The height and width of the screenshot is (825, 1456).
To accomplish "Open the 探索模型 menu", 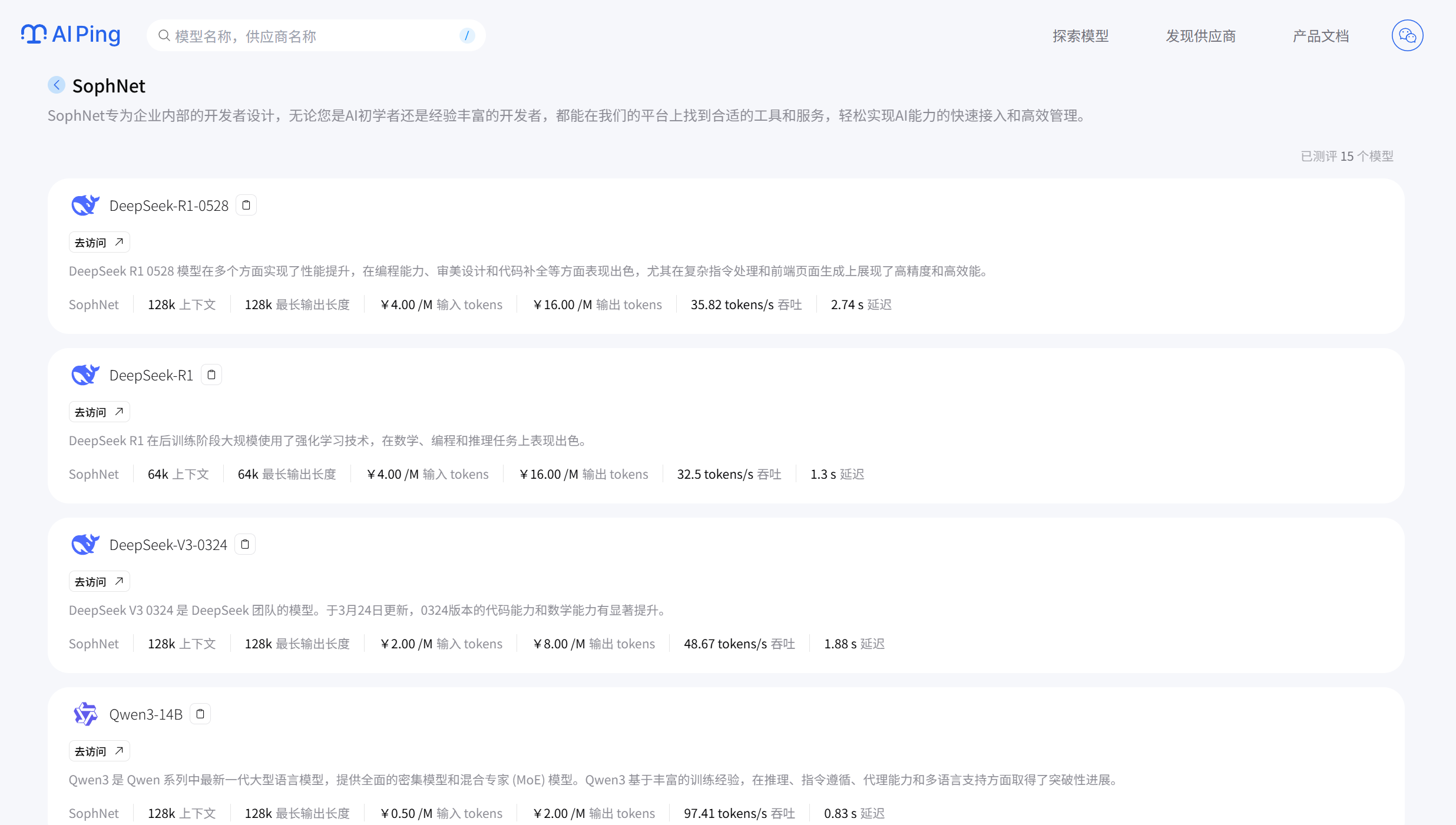I will 1081,36.
